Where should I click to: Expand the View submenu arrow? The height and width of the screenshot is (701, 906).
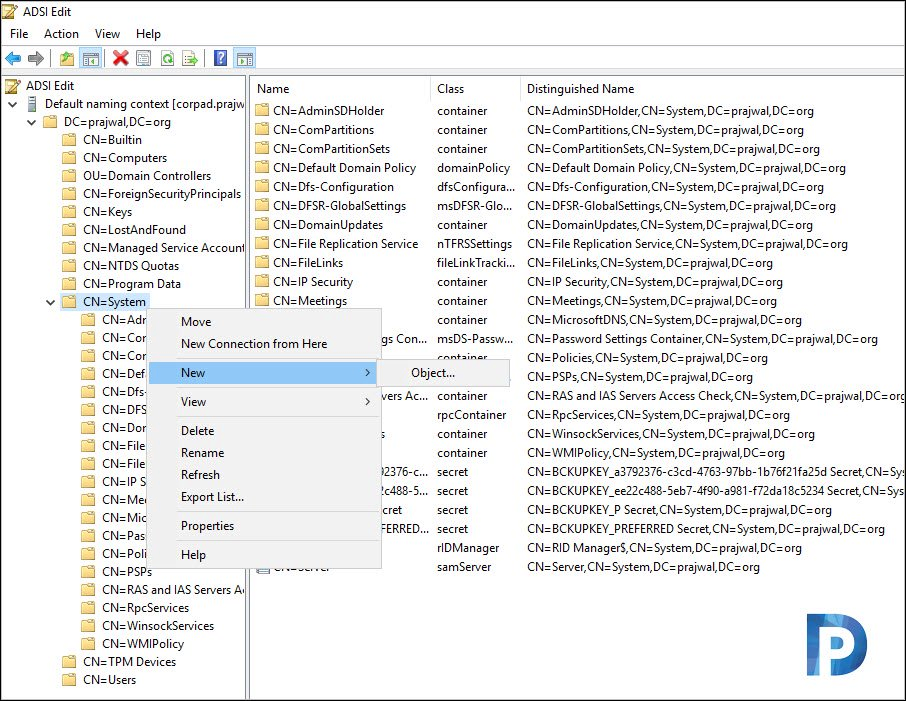pos(367,402)
